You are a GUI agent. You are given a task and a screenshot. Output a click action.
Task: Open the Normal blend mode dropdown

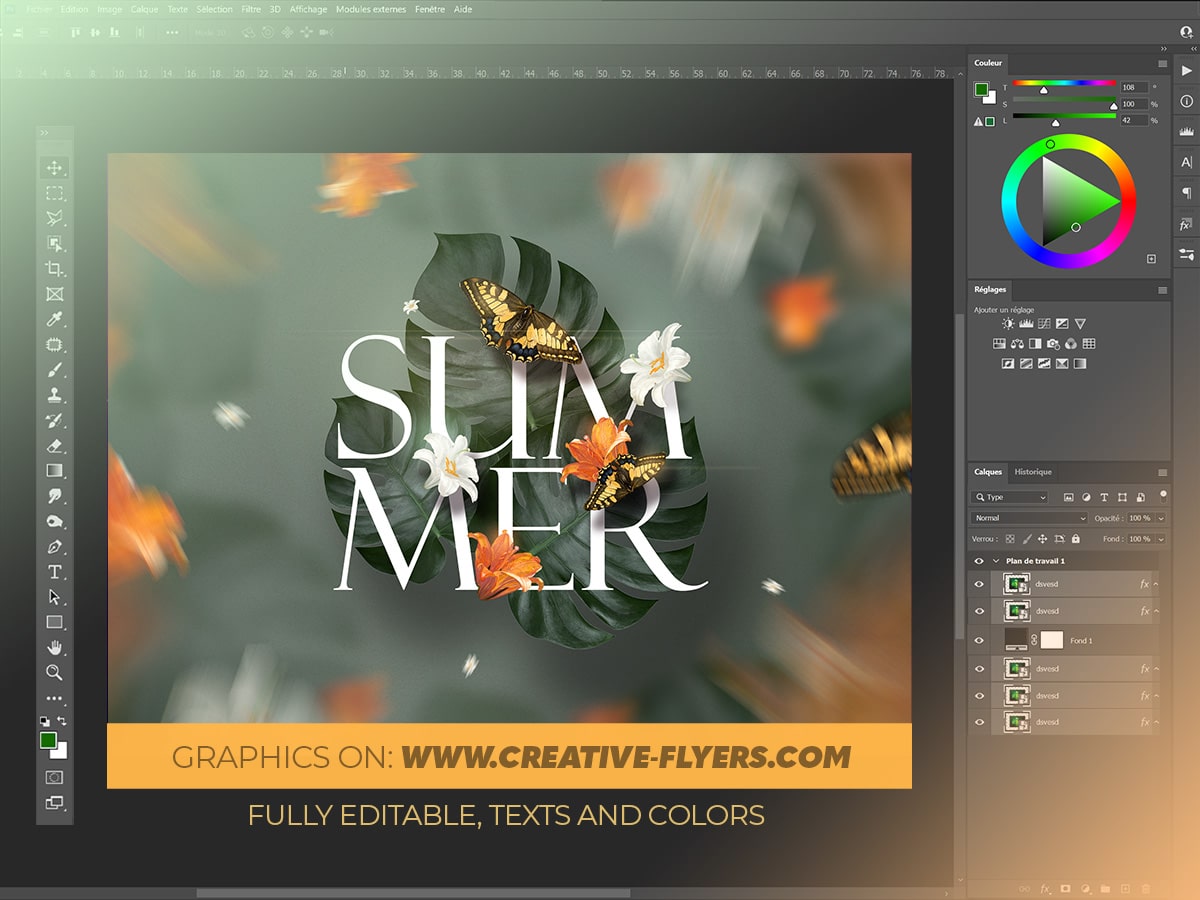[x=1029, y=518]
